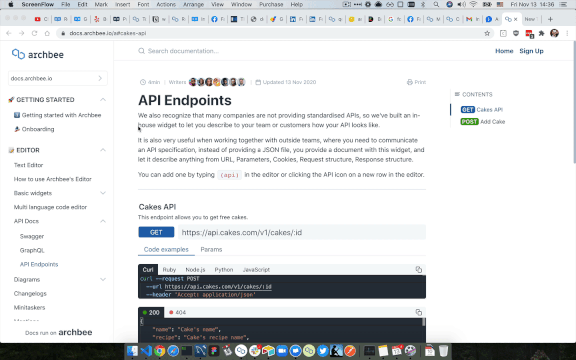Copy the Curl code example
The height and width of the screenshot is (360, 576).
point(418,270)
